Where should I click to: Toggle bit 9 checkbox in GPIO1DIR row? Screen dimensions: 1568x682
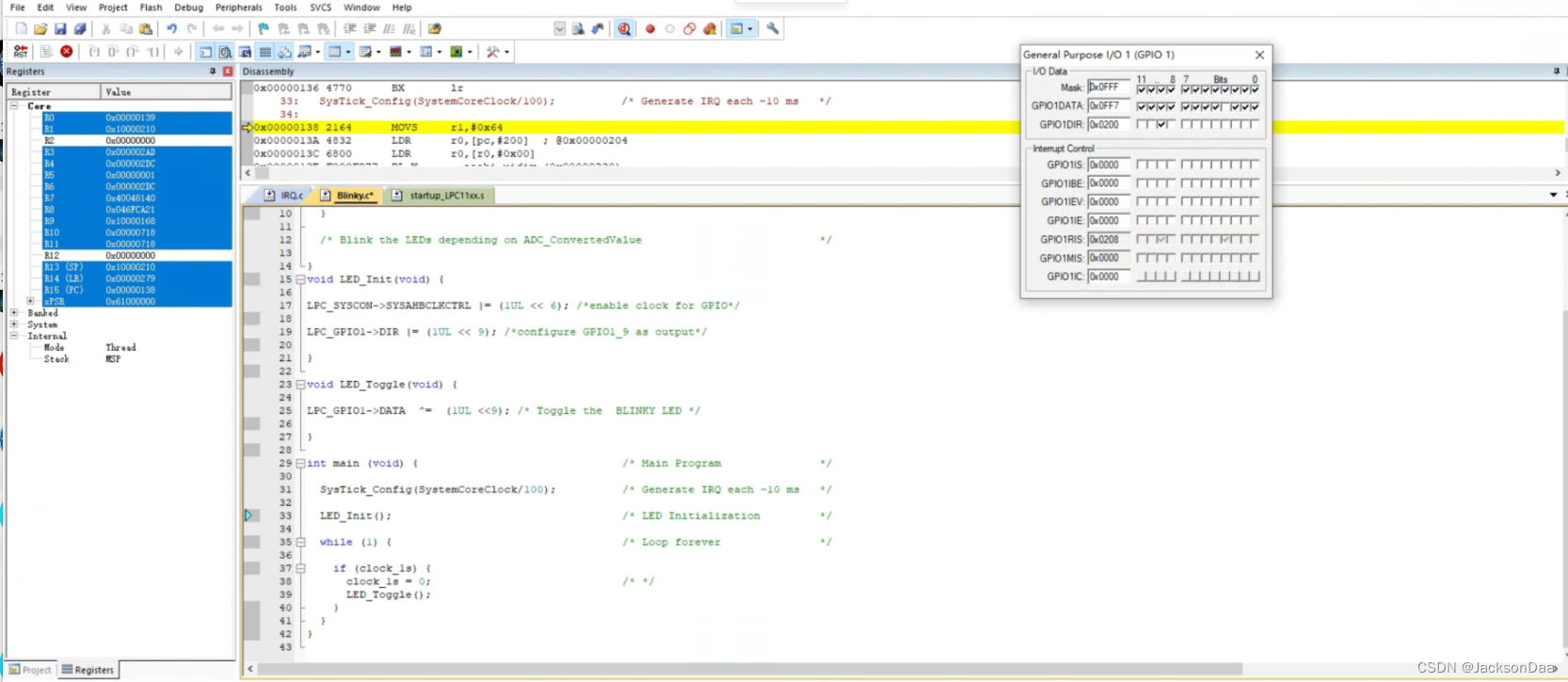(1161, 124)
